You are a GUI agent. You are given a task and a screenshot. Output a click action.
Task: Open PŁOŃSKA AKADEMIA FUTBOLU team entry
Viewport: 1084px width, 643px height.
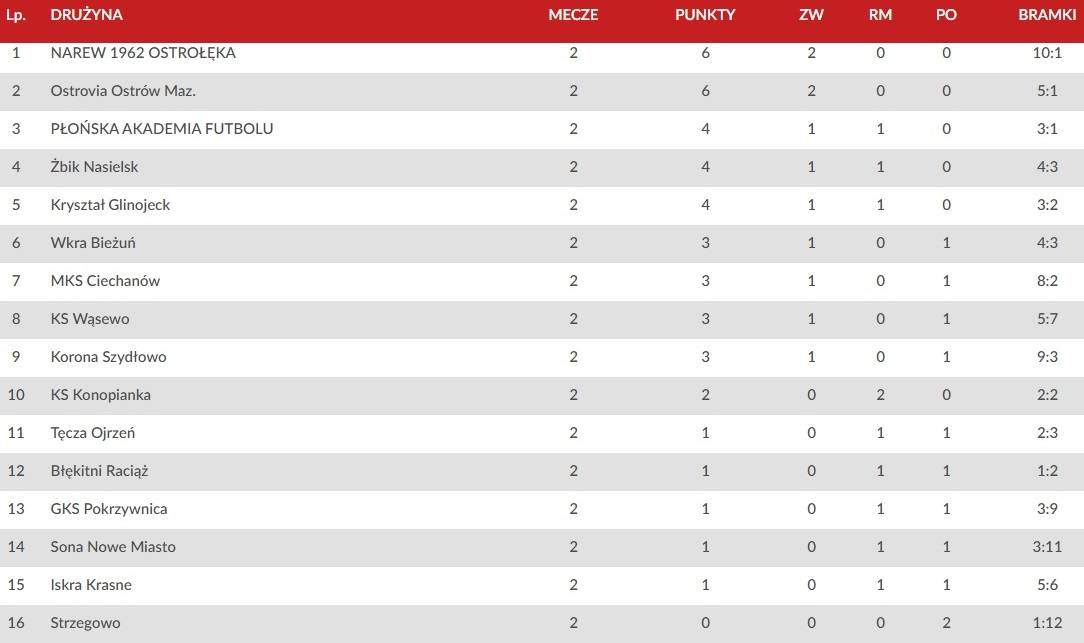coord(162,129)
